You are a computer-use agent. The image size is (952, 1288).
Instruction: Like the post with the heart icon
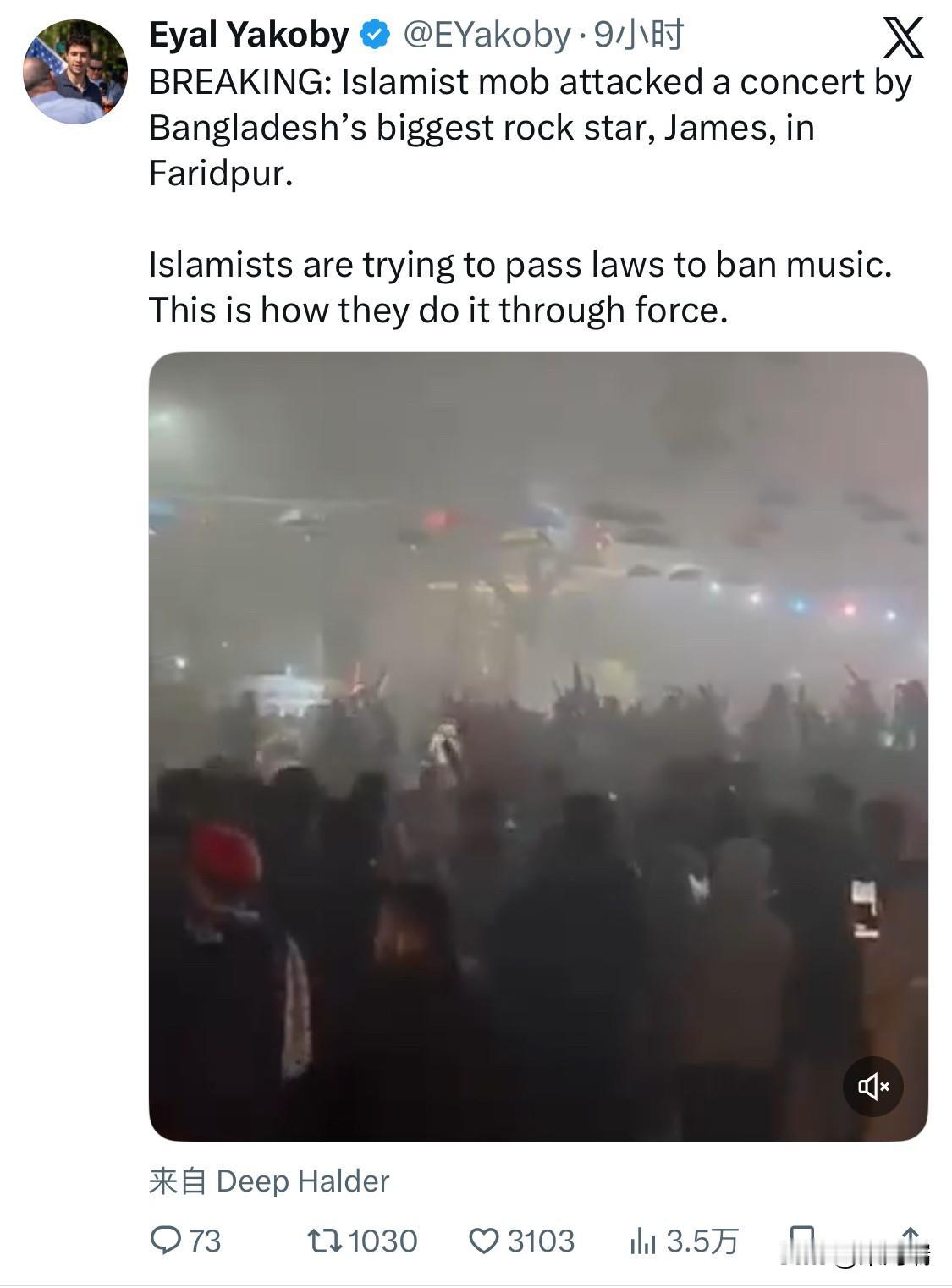(x=484, y=1241)
